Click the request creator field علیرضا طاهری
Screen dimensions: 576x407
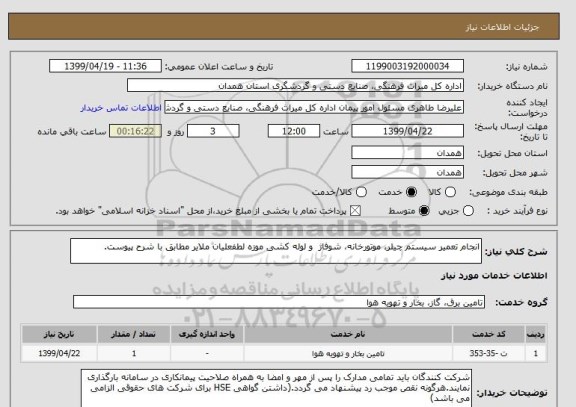point(314,108)
